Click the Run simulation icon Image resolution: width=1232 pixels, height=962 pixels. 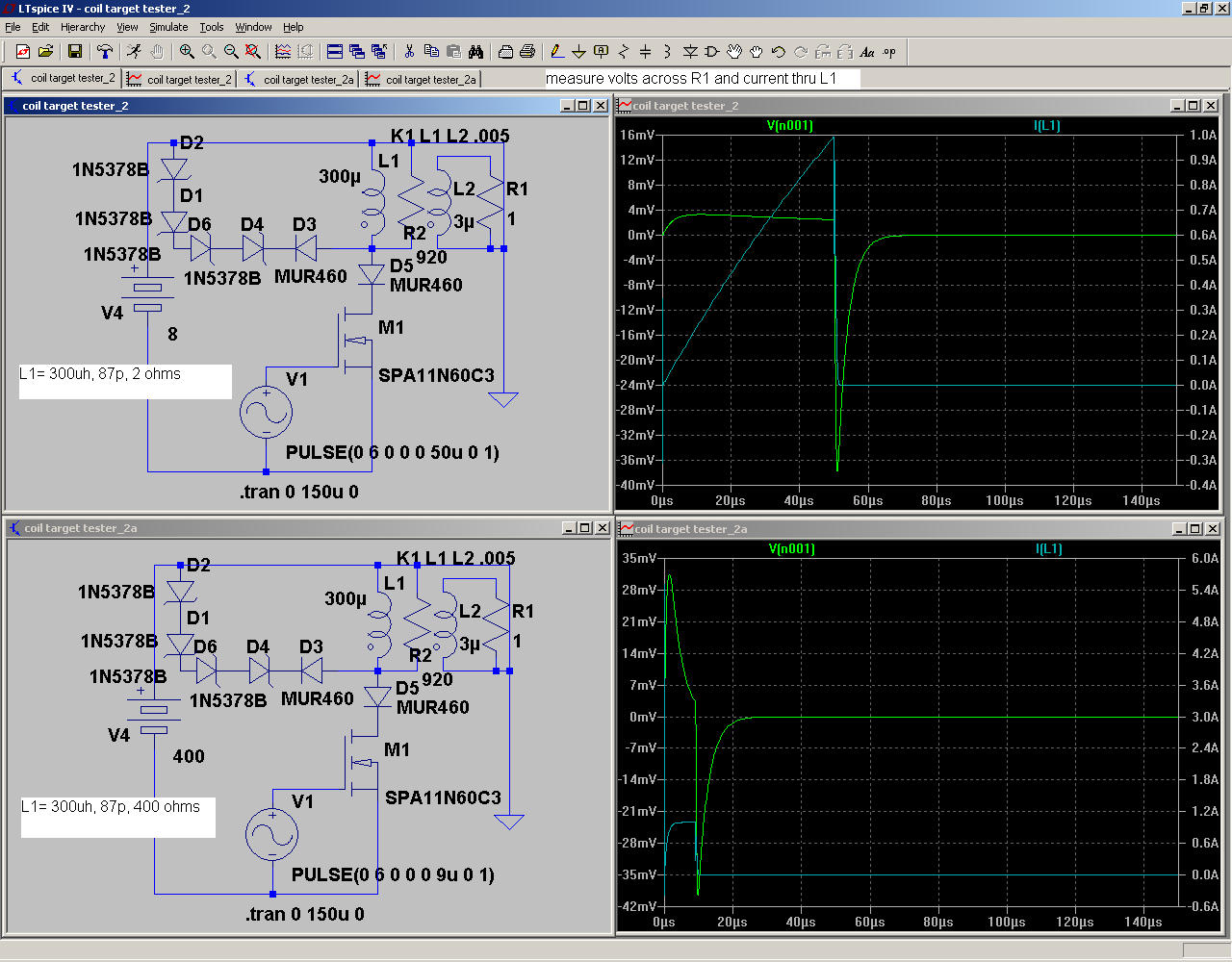134,52
